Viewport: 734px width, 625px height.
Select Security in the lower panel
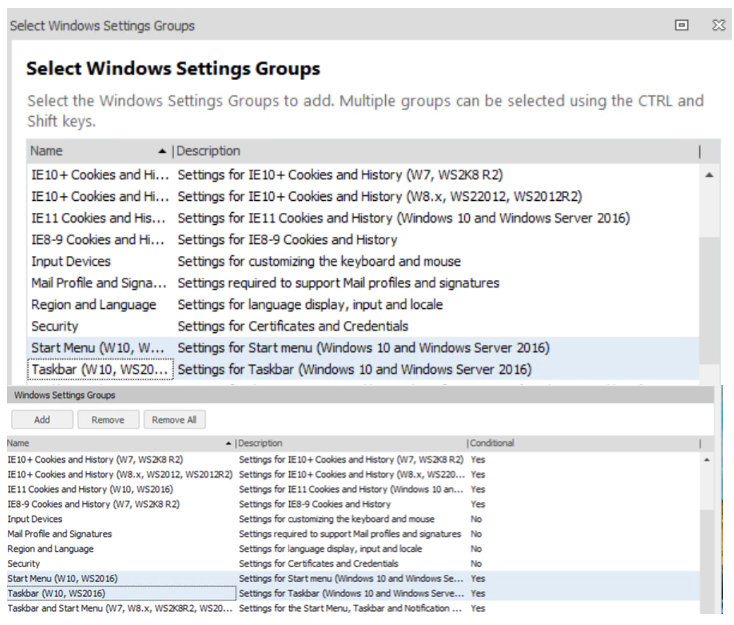point(353,564)
